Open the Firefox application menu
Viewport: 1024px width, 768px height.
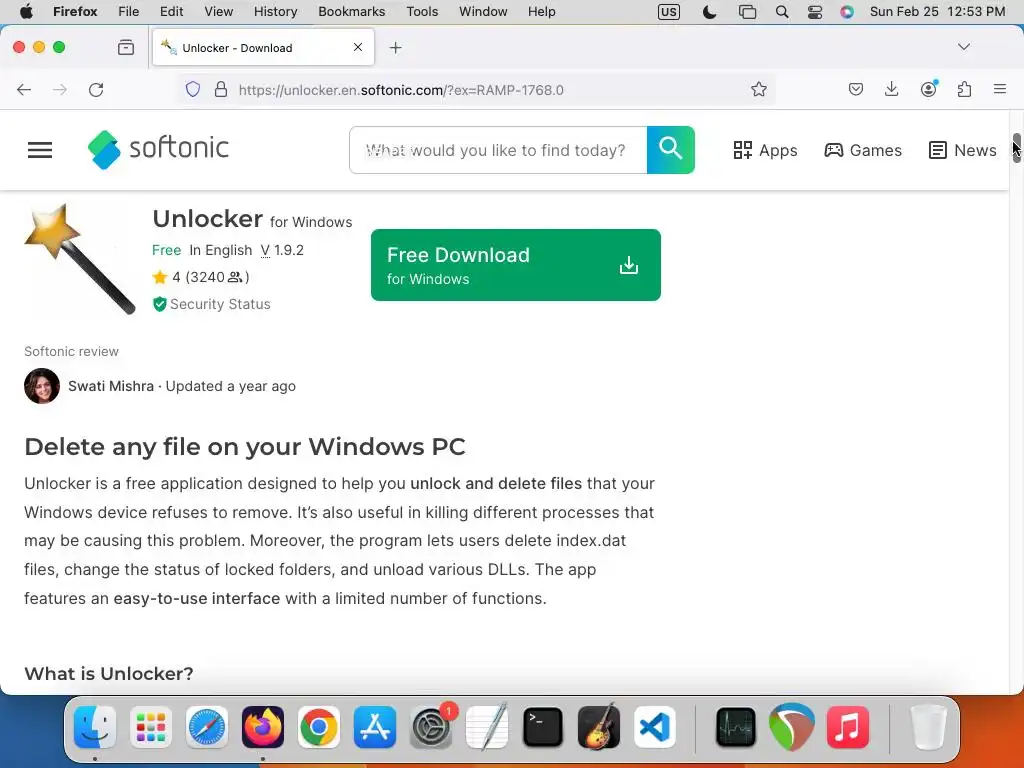tap(1000, 89)
